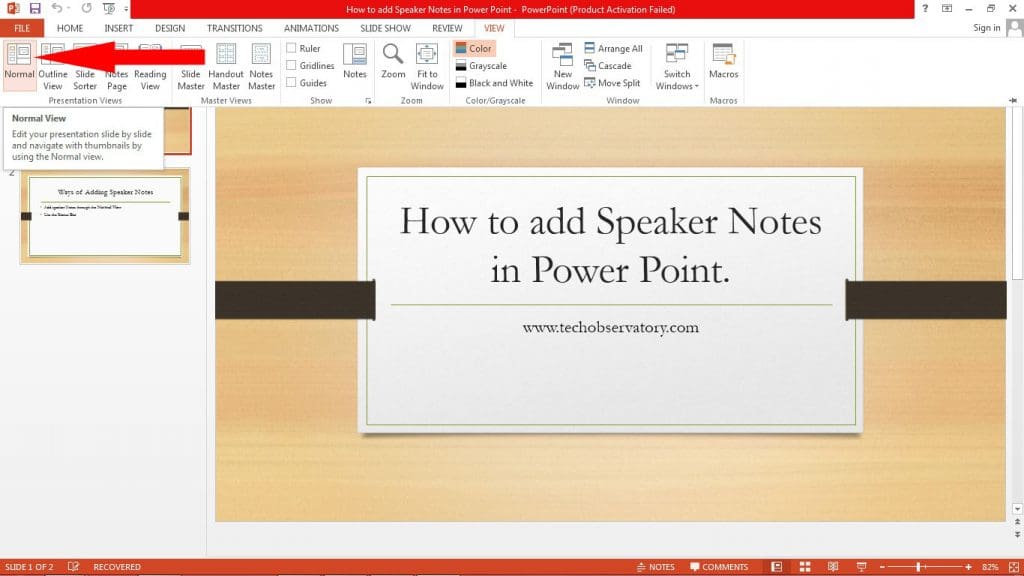This screenshot has width=1024, height=576.
Task: Open the Switch Windows dropdown
Action: click(x=677, y=68)
